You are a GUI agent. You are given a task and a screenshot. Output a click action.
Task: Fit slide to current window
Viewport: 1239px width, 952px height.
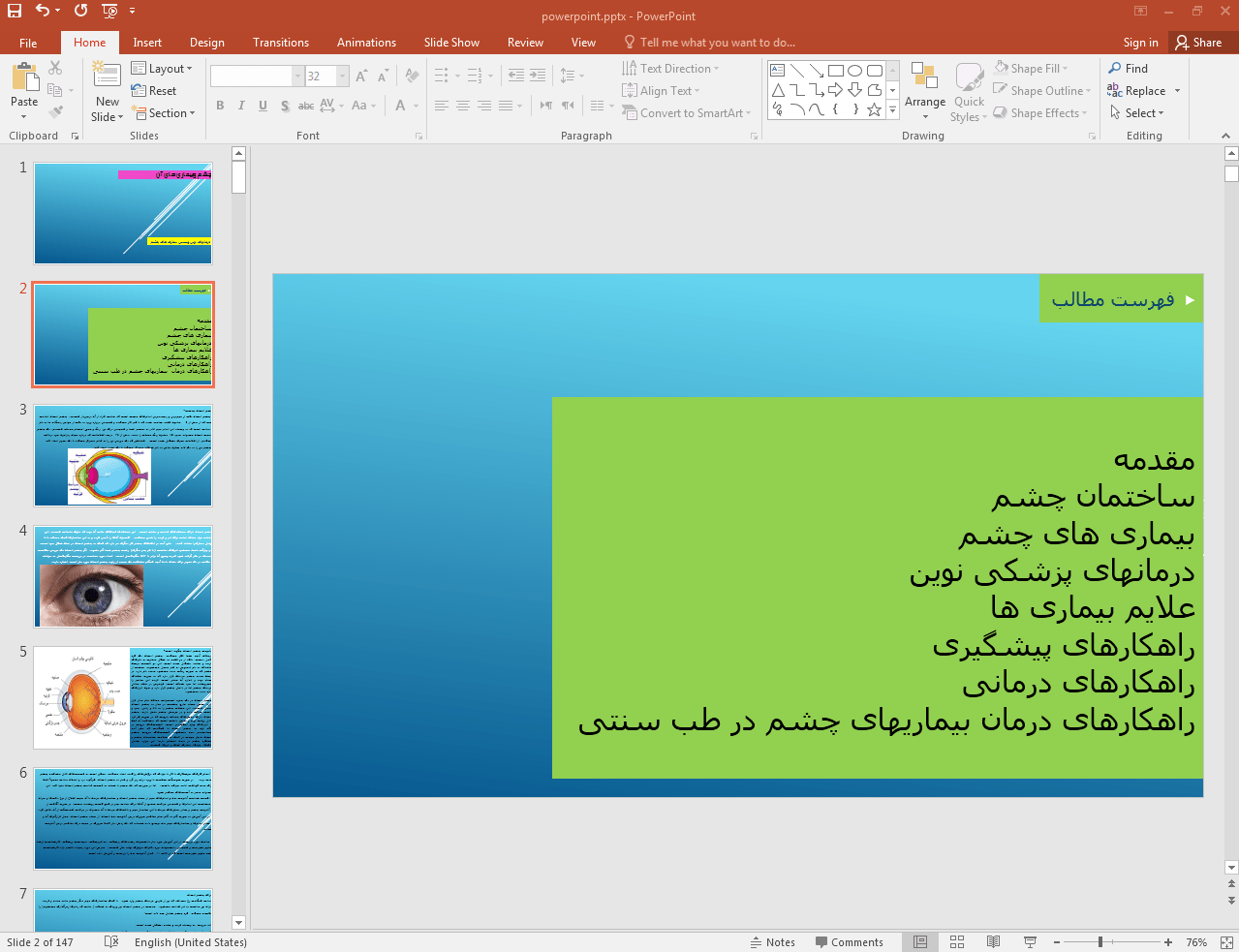pyautogui.click(x=1226, y=942)
